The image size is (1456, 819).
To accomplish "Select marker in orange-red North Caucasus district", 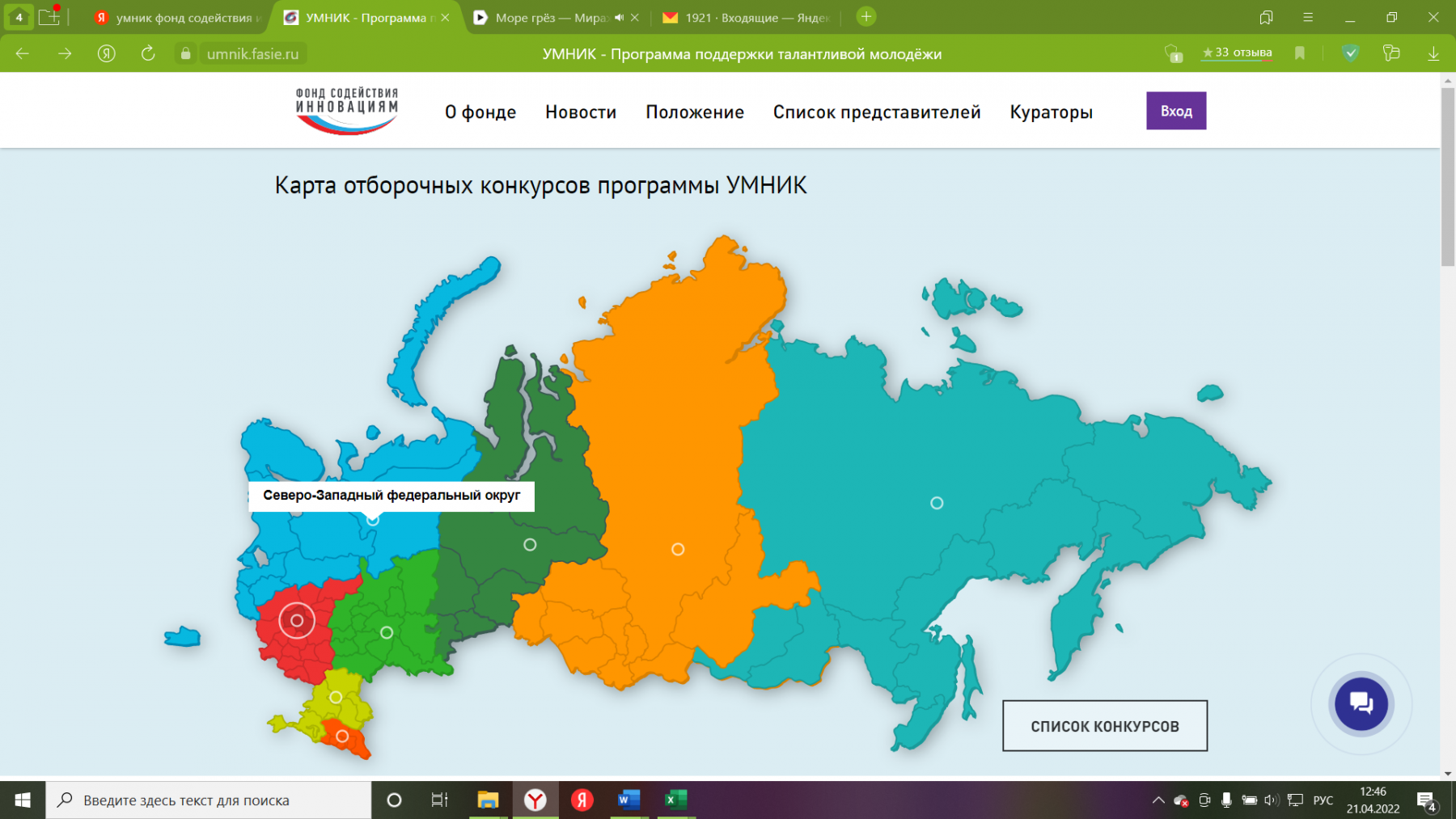I will 342,737.
